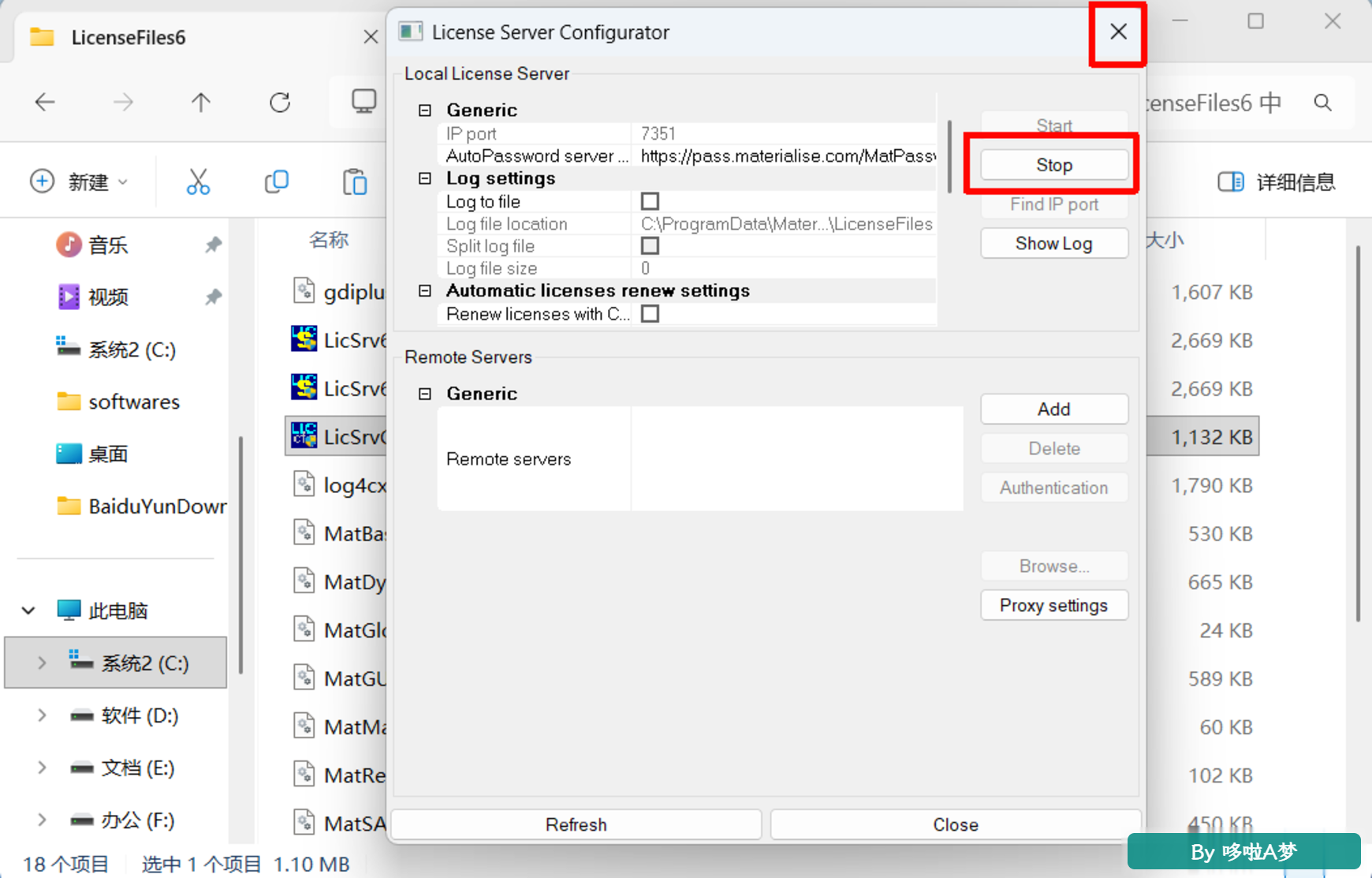Image resolution: width=1372 pixels, height=878 pixels.
Task: Go up one folder level in Explorer
Action: click(x=201, y=102)
